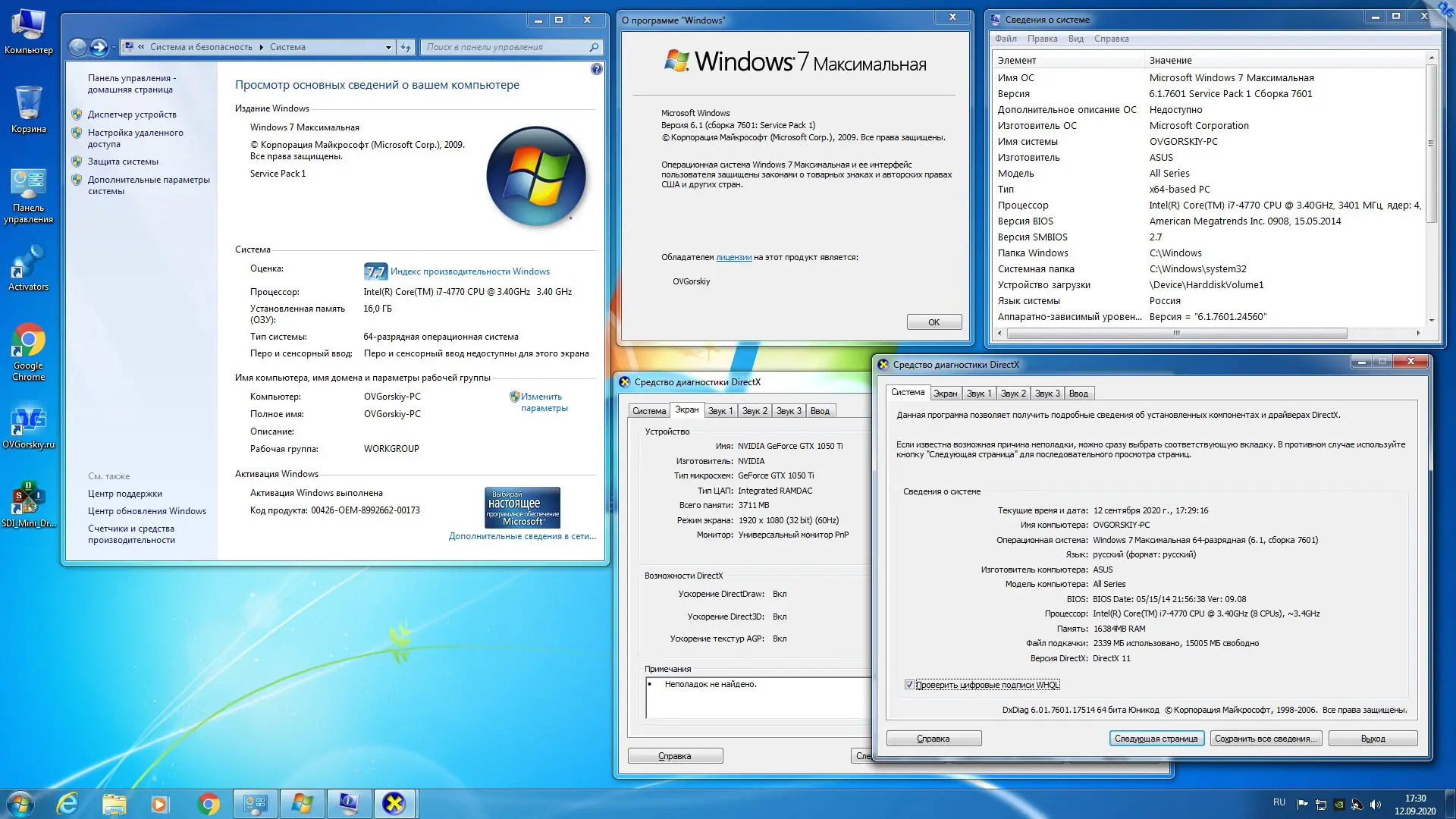Click the Start orb on taskbar
The image size is (1456, 819).
pyautogui.click(x=20, y=804)
